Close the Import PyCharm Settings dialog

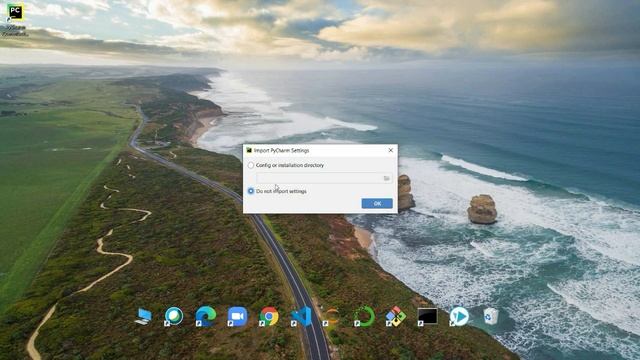(x=391, y=150)
